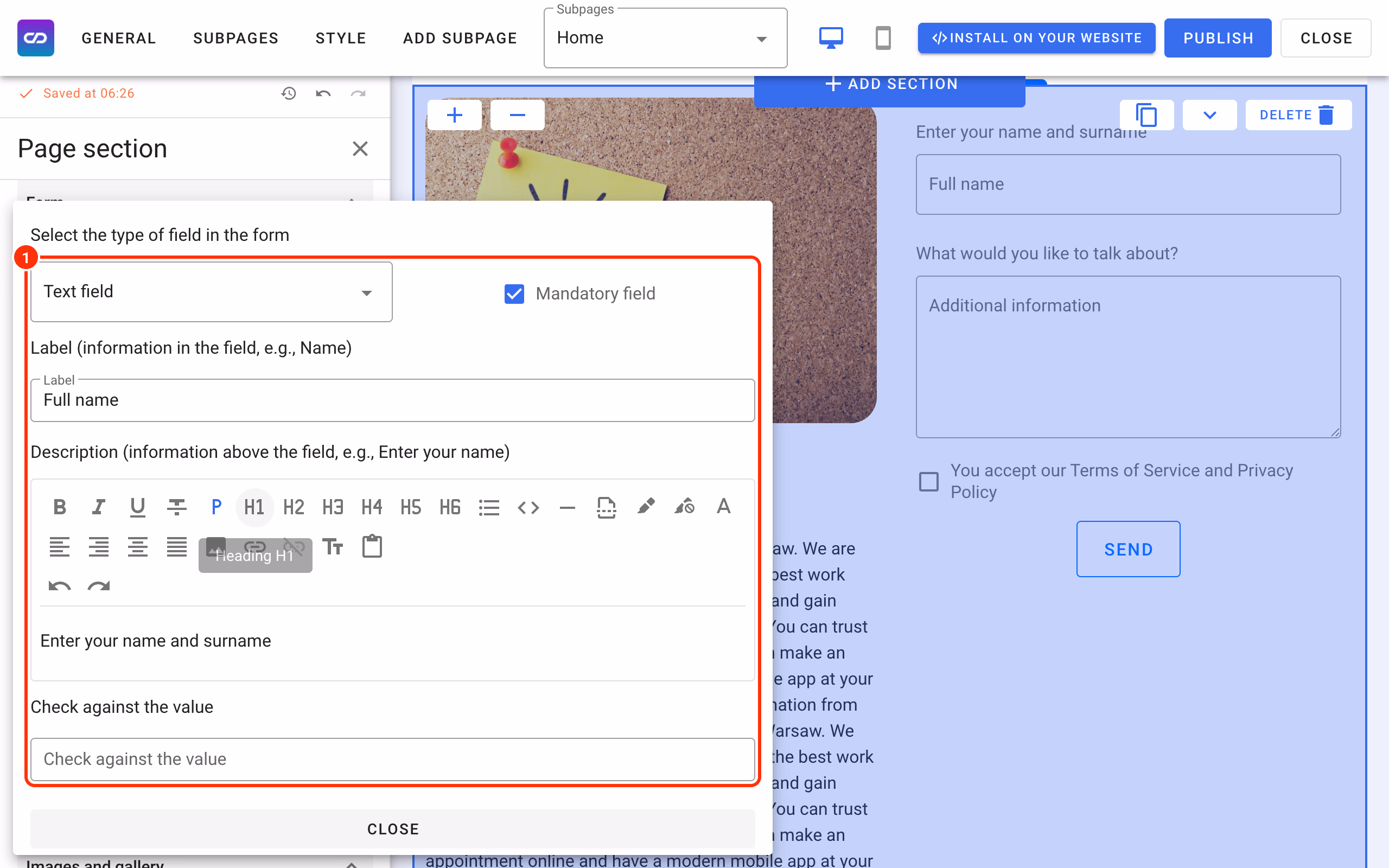Viewport: 1389px width, 868px height.
Task: Close the Page section panel
Action: (360, 149)
